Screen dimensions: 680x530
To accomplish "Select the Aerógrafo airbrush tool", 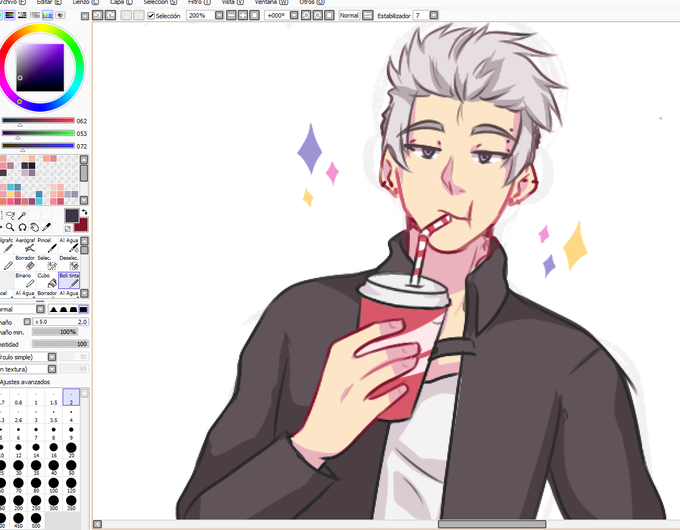I will [25, 245].
